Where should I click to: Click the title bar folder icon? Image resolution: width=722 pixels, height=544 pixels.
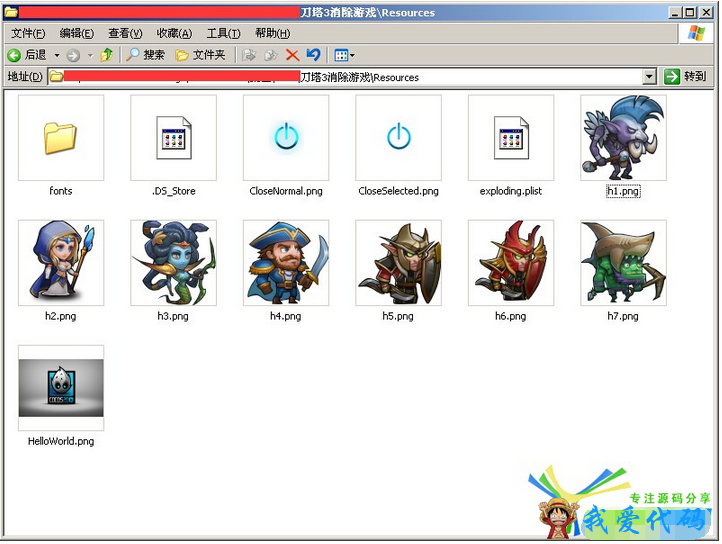(x=11, y=12)
